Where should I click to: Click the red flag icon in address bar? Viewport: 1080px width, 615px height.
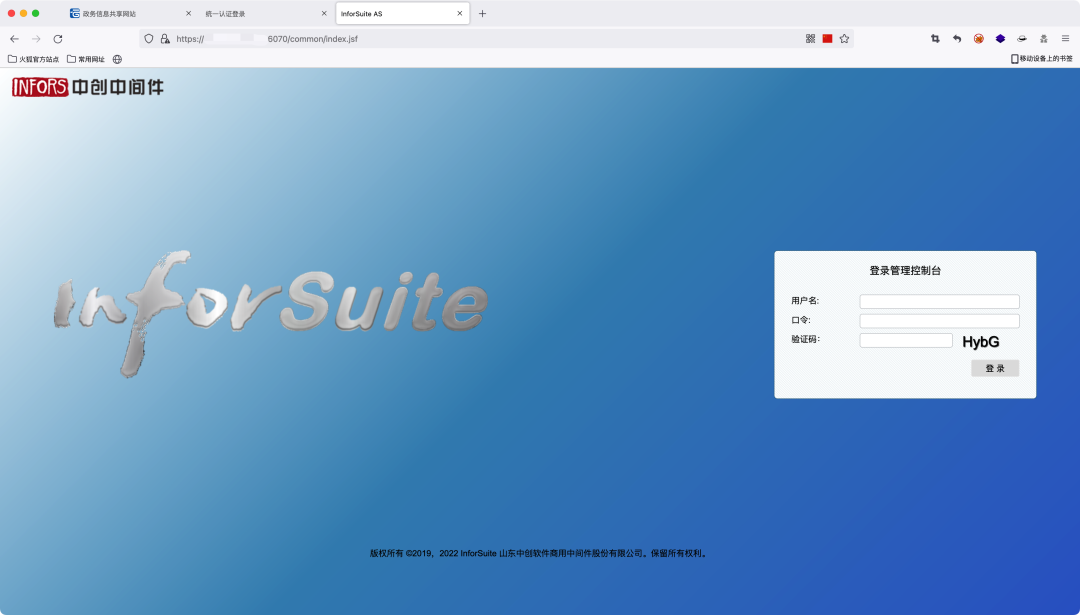point(827,39)
